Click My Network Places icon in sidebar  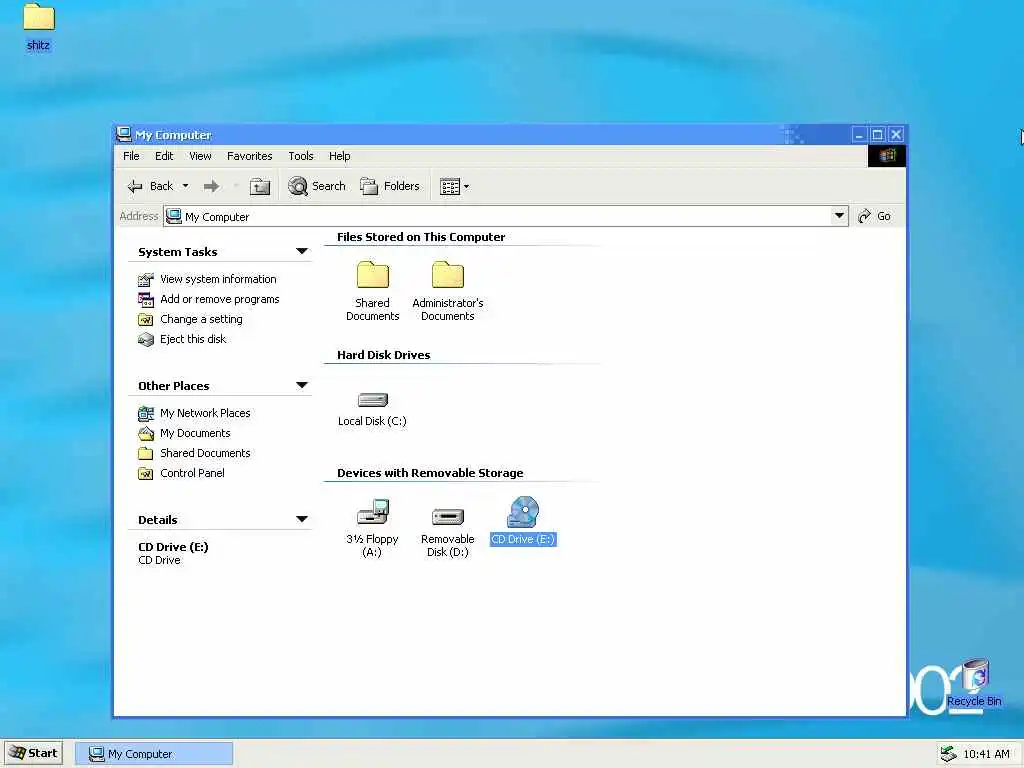click(146, 413)
